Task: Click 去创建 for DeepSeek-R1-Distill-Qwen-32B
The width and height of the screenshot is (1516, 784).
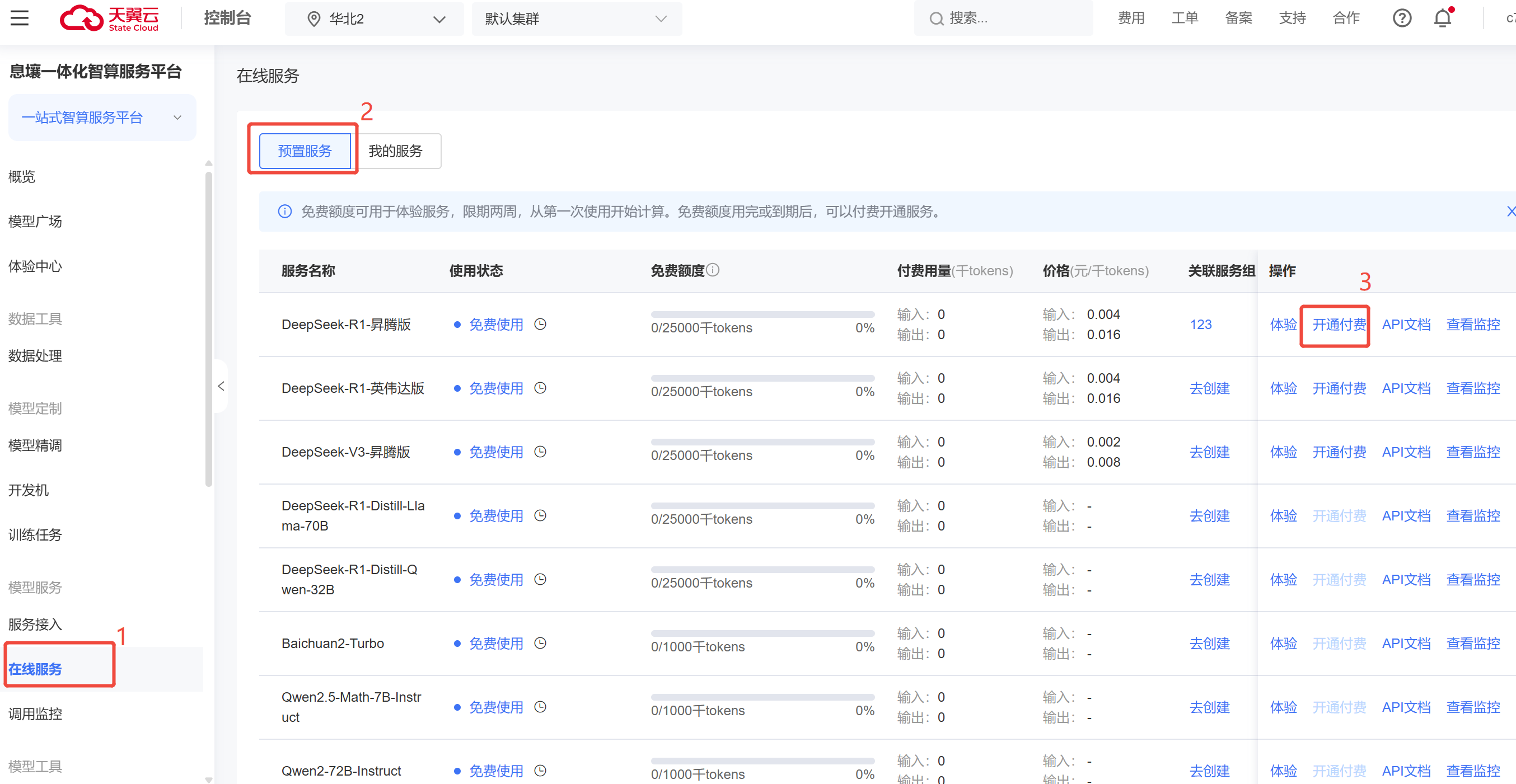Action: [x=1210, y=580]
